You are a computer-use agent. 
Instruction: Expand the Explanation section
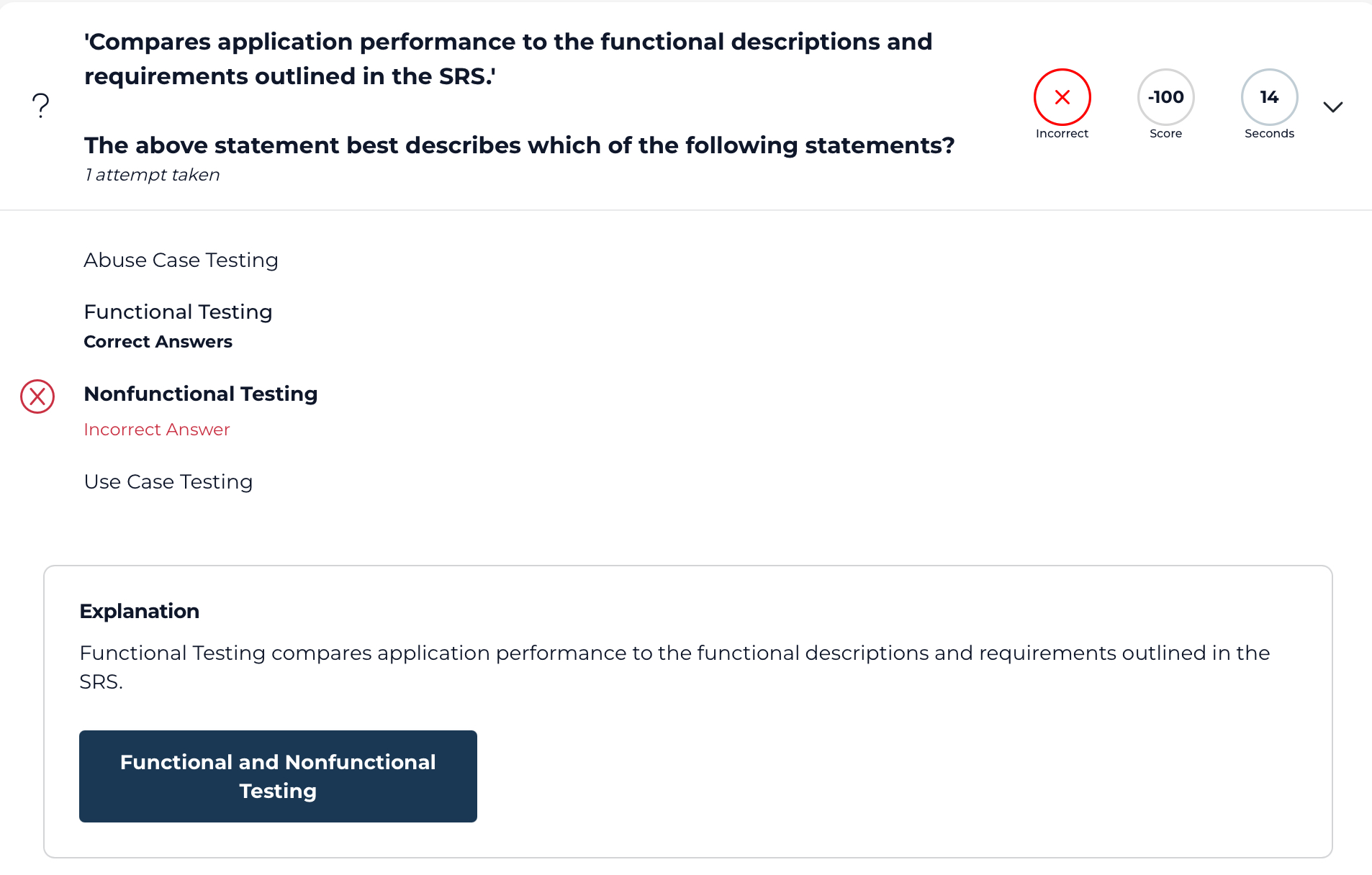pyautogui.click(x=139, y=611)
